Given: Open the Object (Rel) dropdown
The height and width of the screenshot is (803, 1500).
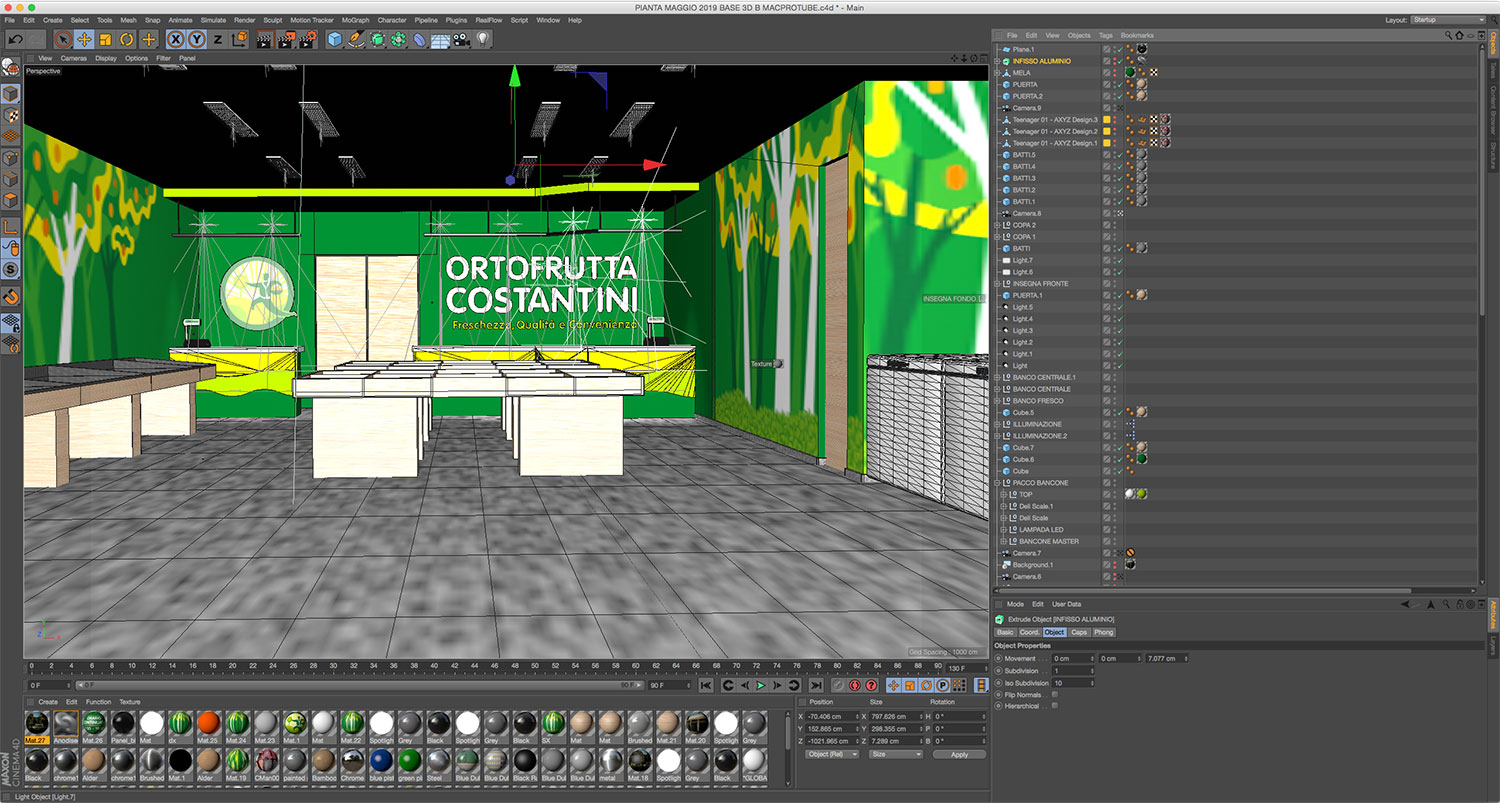Looking at the screenshot, I should click(x=832, y=755).
